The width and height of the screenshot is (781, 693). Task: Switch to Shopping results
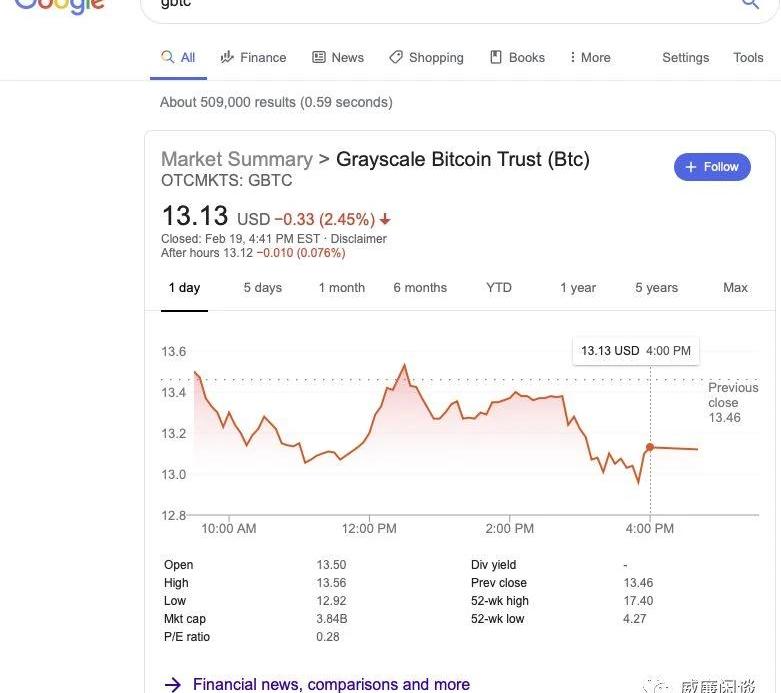[x=426, y=57]
